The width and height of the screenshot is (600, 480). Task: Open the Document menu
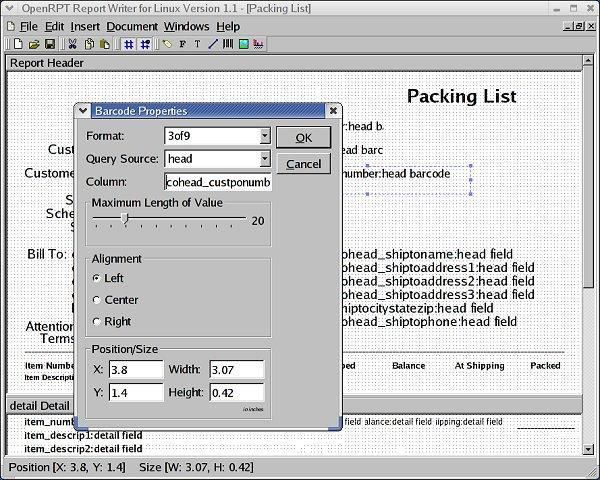coord(132,26)
